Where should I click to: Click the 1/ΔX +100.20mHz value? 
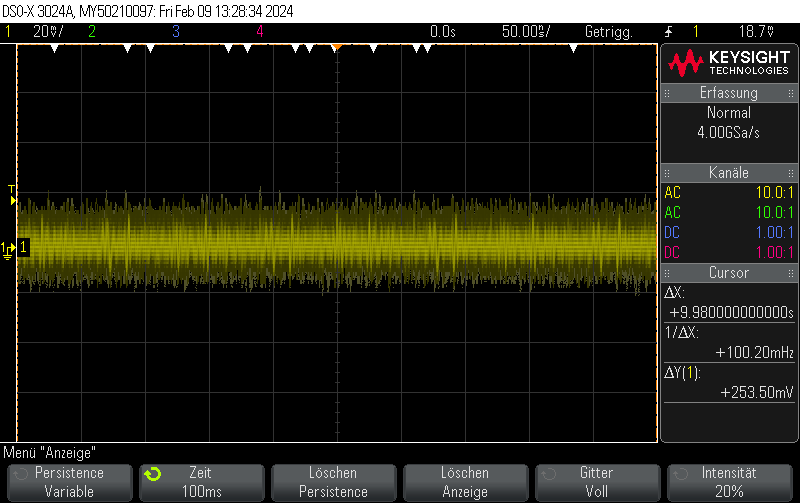tap(755, 353)
